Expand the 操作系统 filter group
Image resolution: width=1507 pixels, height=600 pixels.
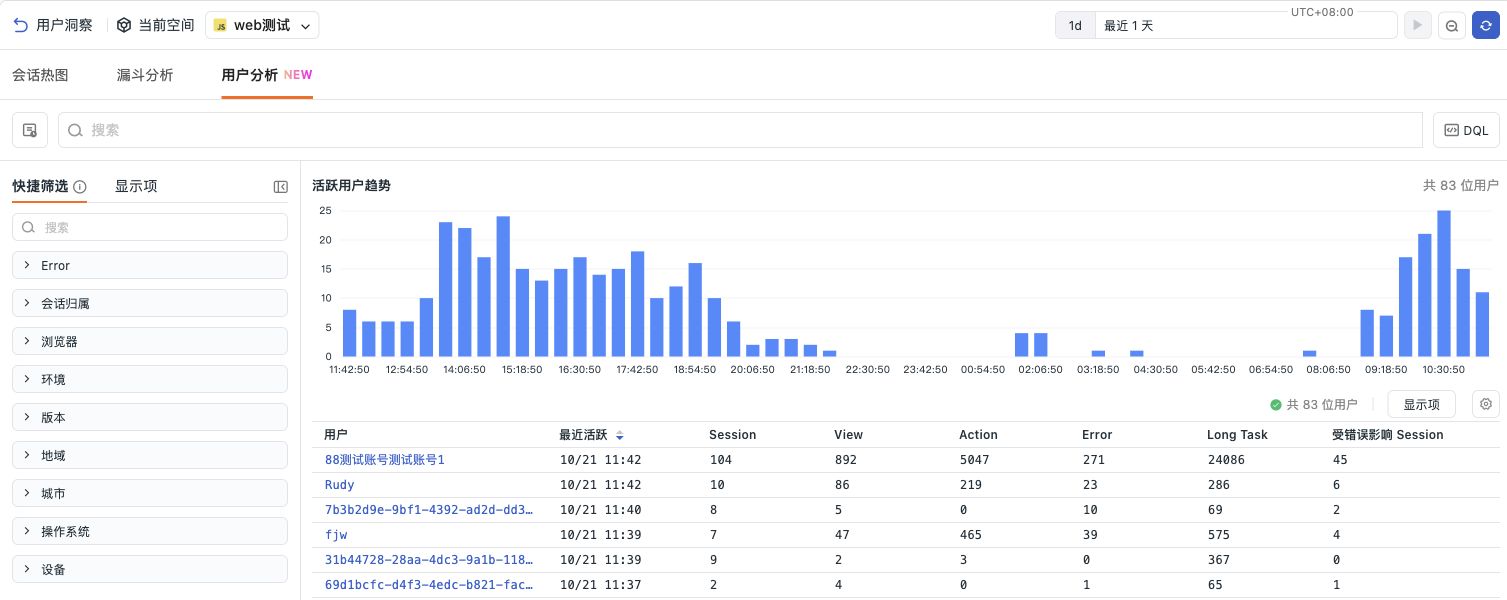tap(150, 531)
